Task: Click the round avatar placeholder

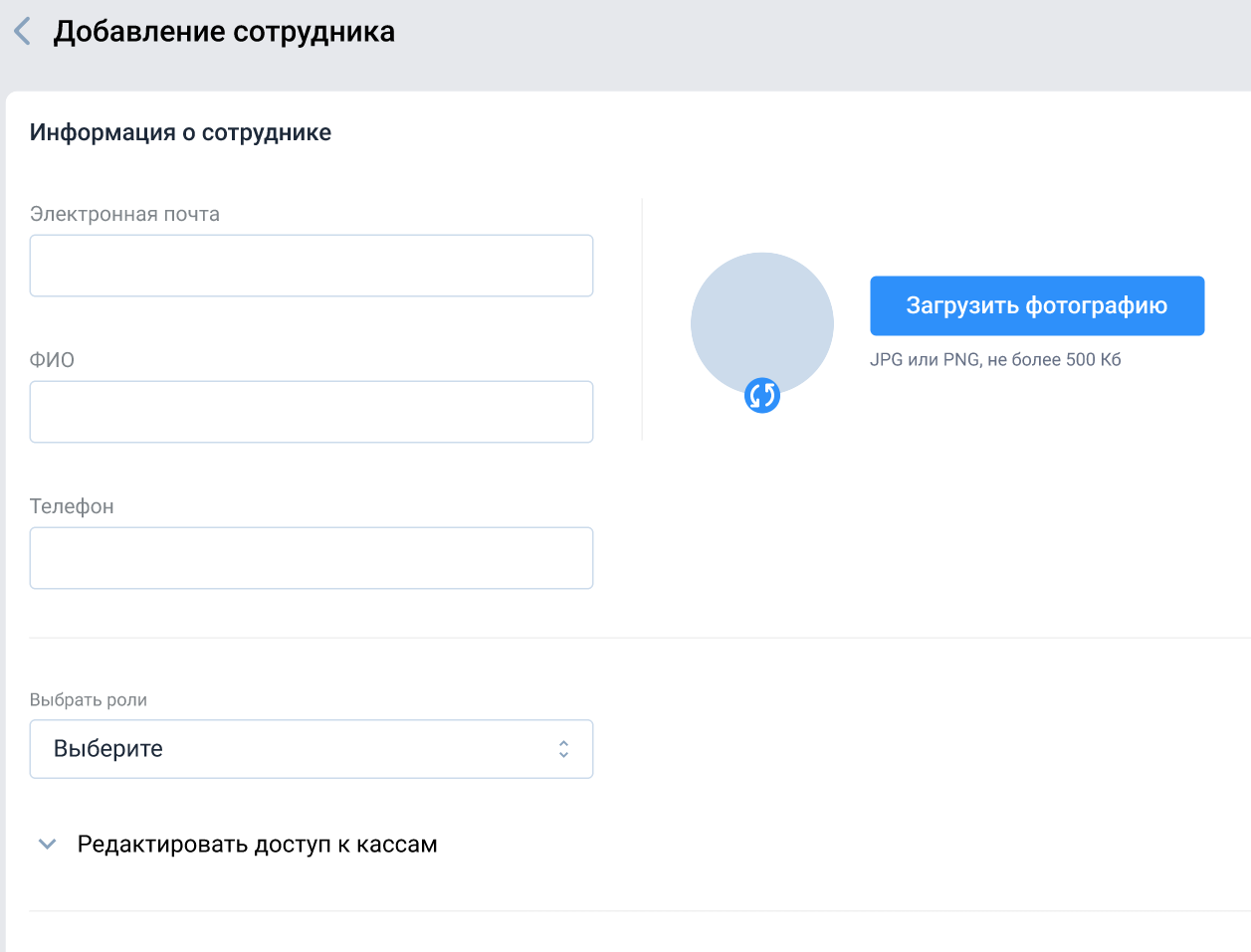Action: pyautogui.click(x=762, y=323)
